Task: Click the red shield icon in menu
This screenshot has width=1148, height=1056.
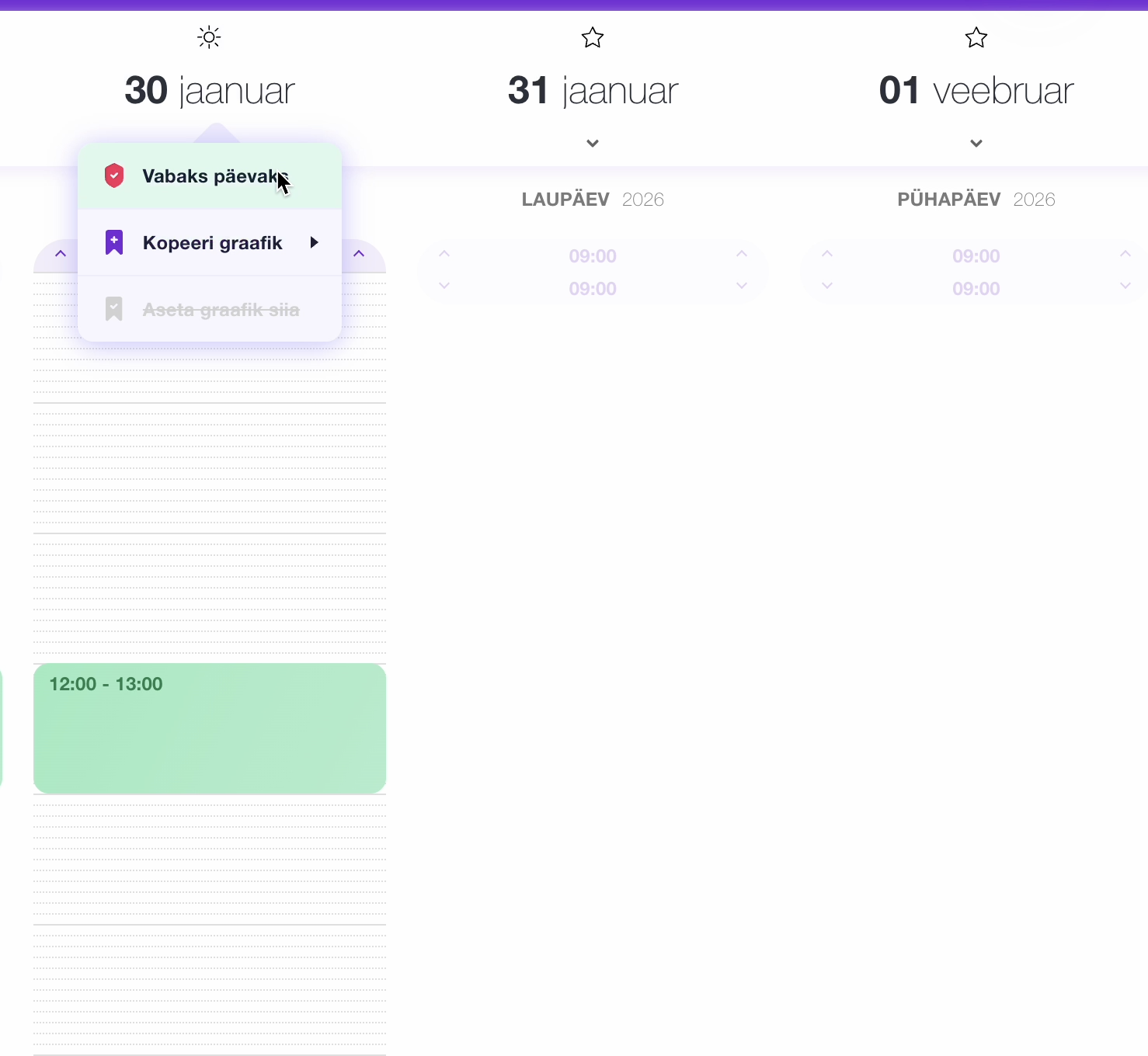Action: click(x=114, y=175)
